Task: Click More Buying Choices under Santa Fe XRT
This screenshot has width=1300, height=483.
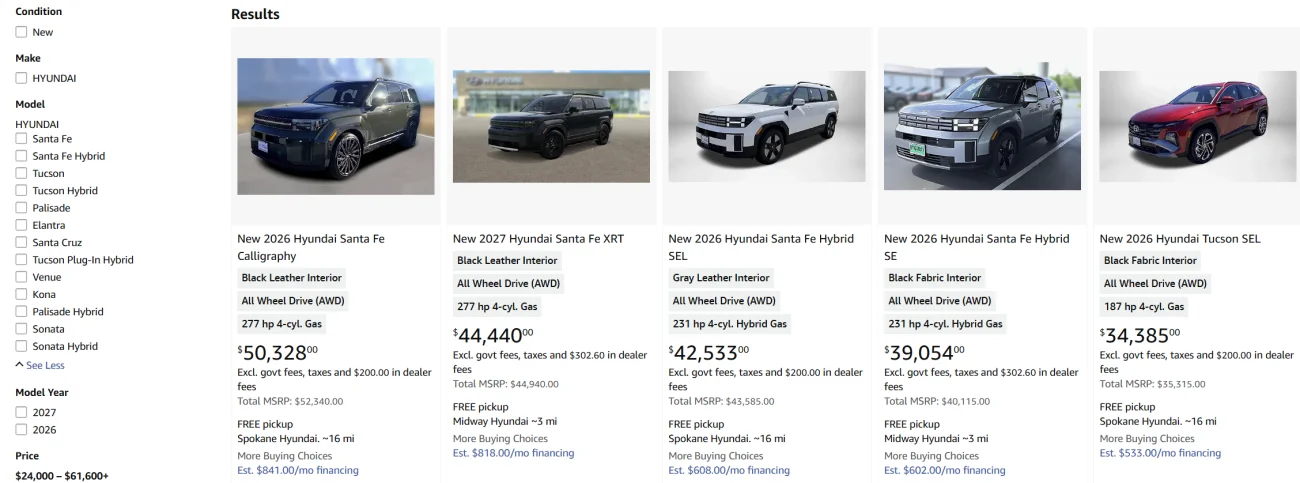Action: (500, 438)
